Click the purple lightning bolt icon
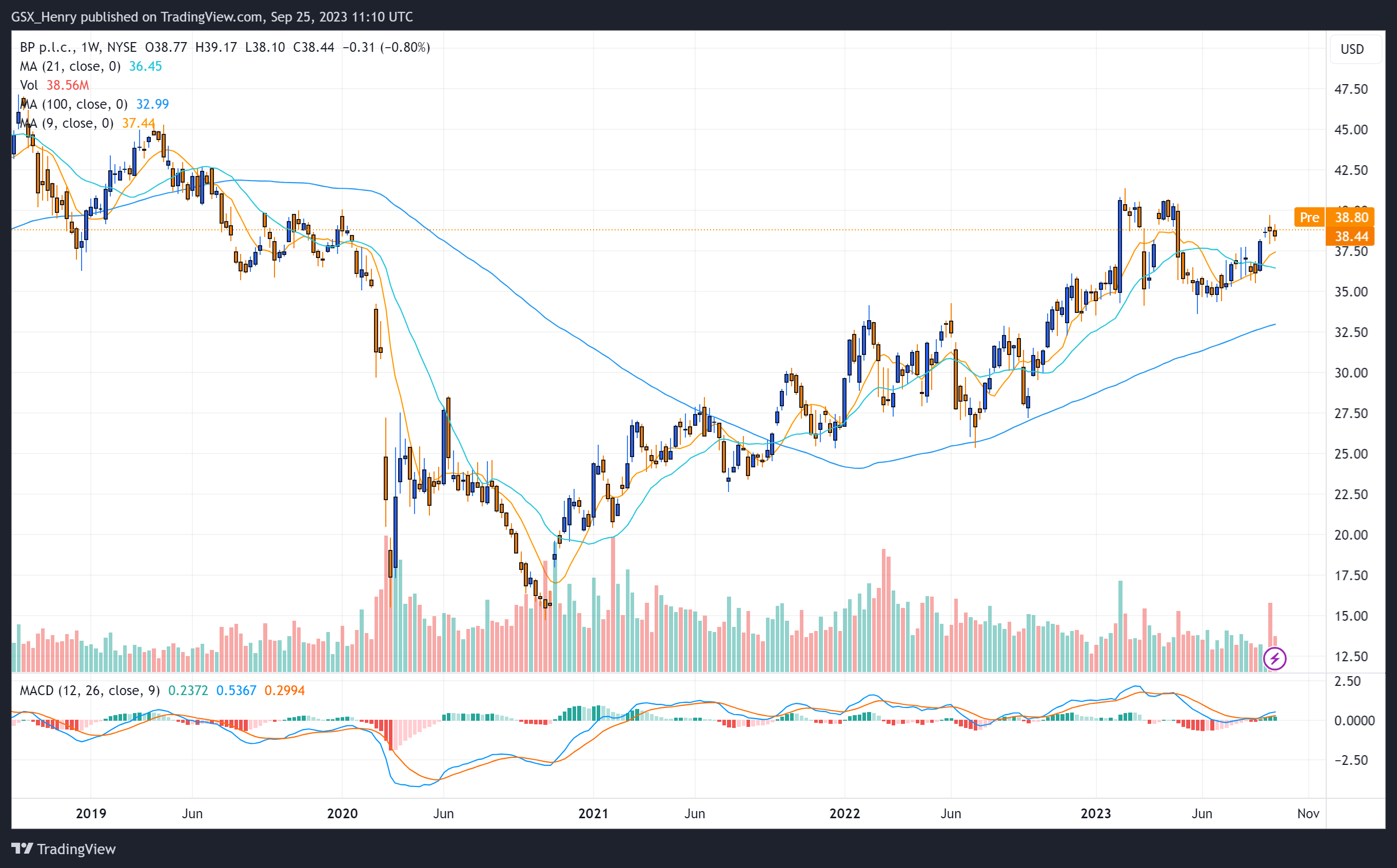The image size is (1397, 868). (x=1275, y=659)
